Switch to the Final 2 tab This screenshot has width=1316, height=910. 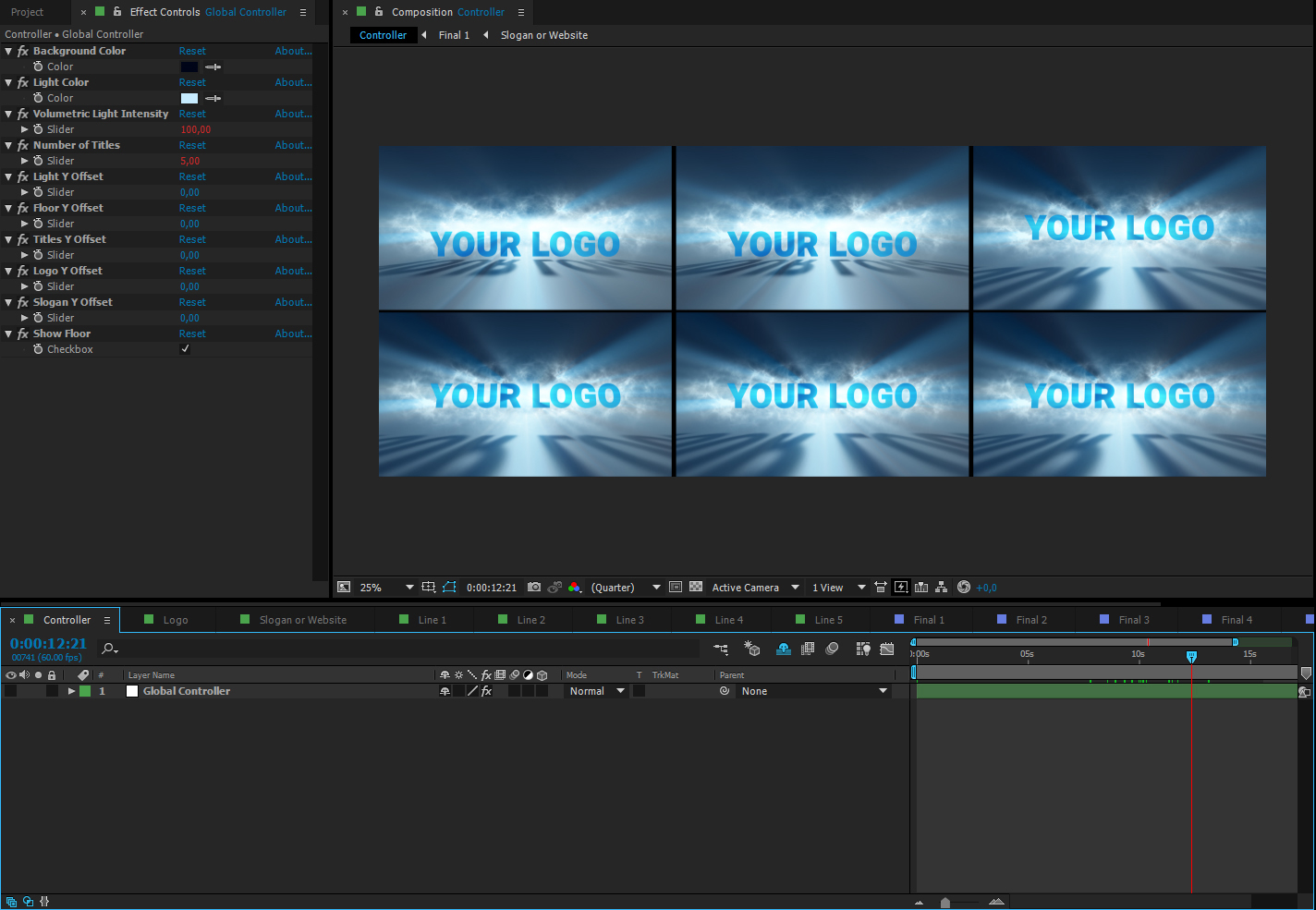[x=1031, y=620]
